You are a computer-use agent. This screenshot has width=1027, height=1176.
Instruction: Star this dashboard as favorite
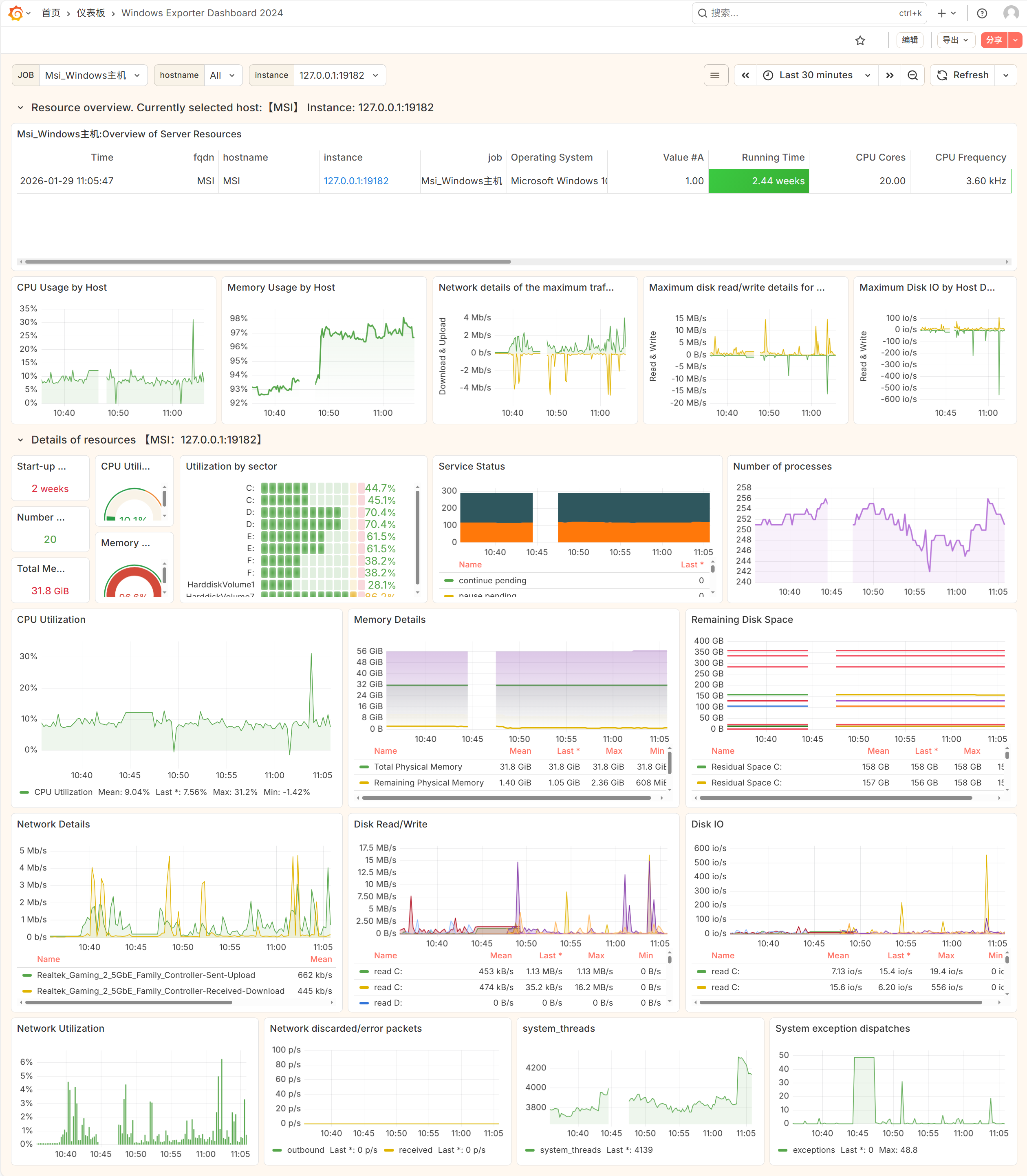(860, 40)
